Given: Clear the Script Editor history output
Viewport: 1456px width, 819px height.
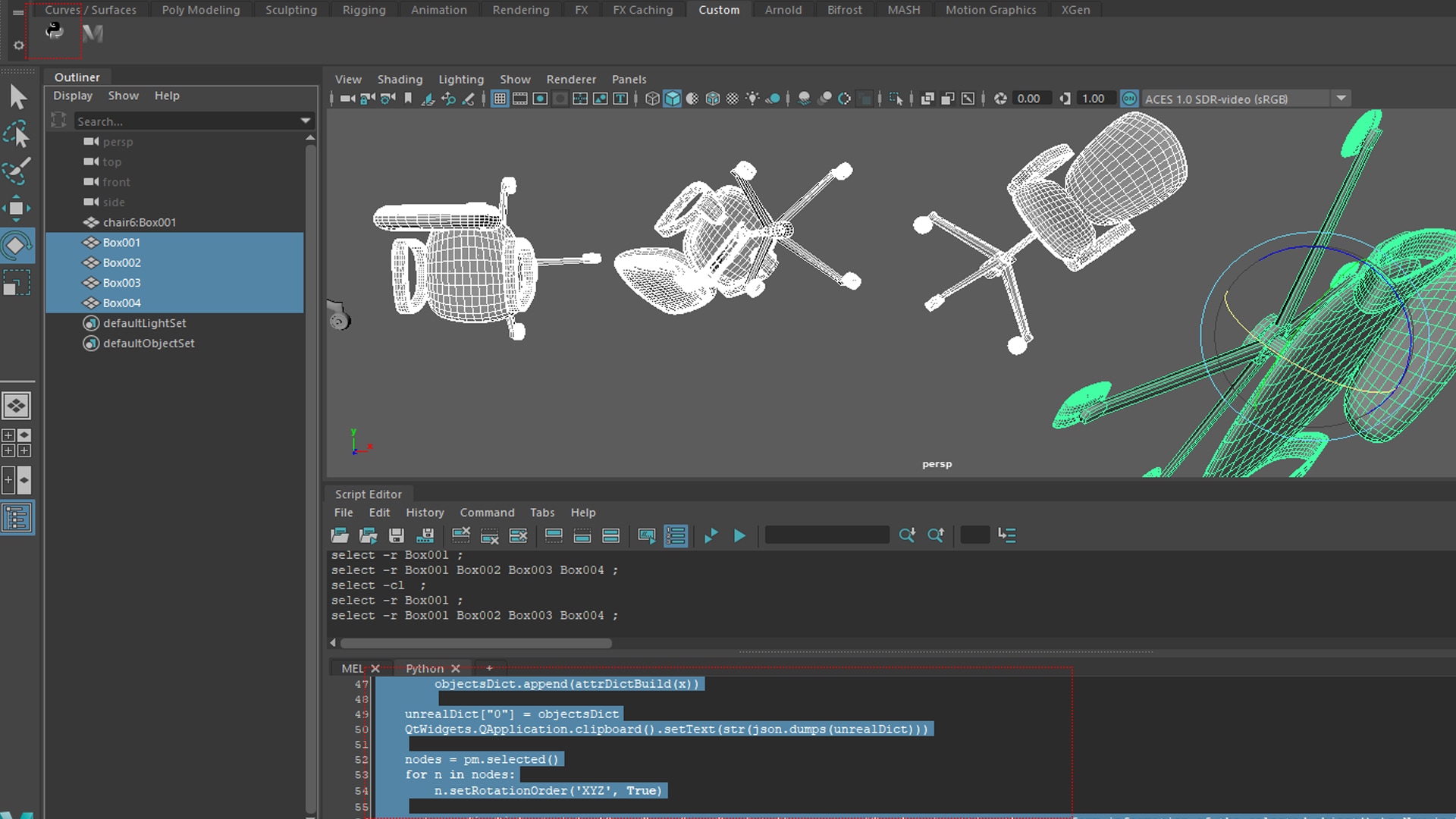Looking at the screenshot, I should click(x=460, y=535).
